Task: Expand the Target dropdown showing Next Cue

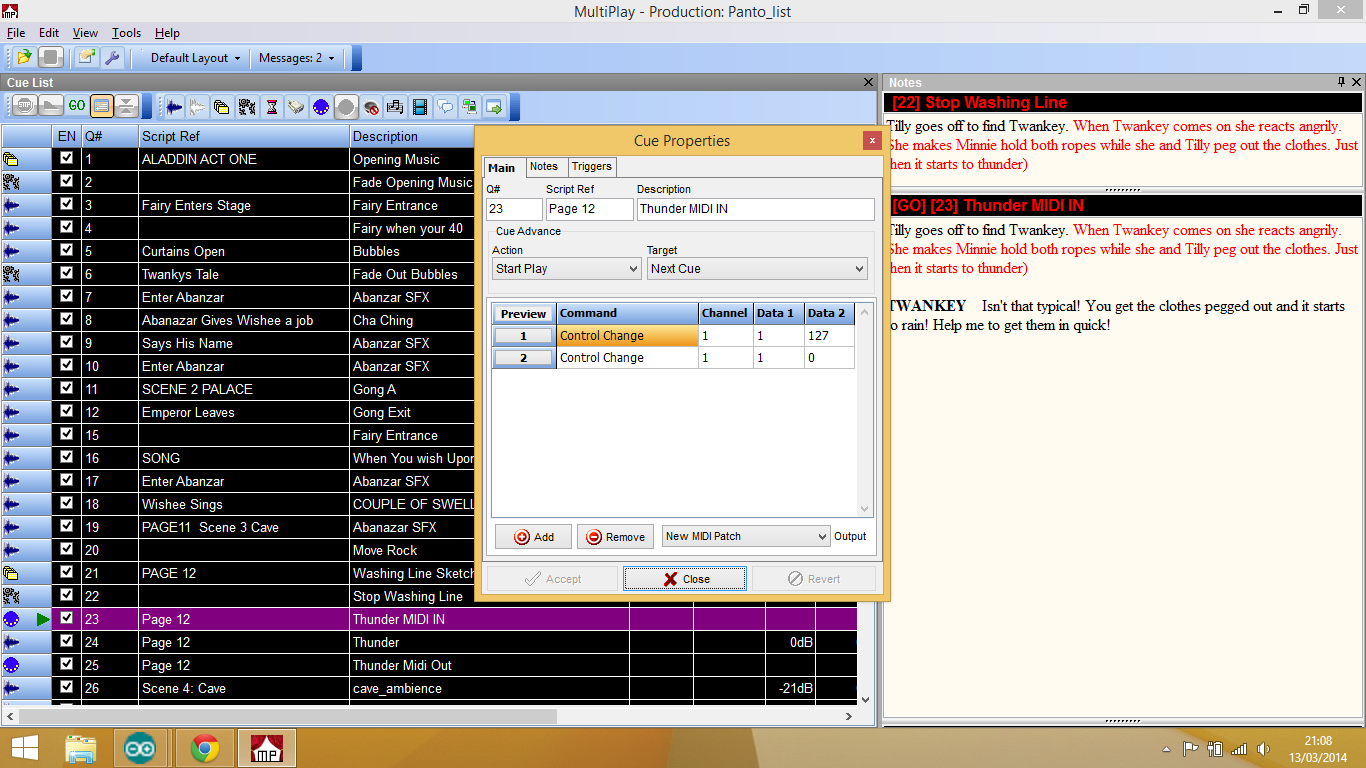Action: pos(757,269)
